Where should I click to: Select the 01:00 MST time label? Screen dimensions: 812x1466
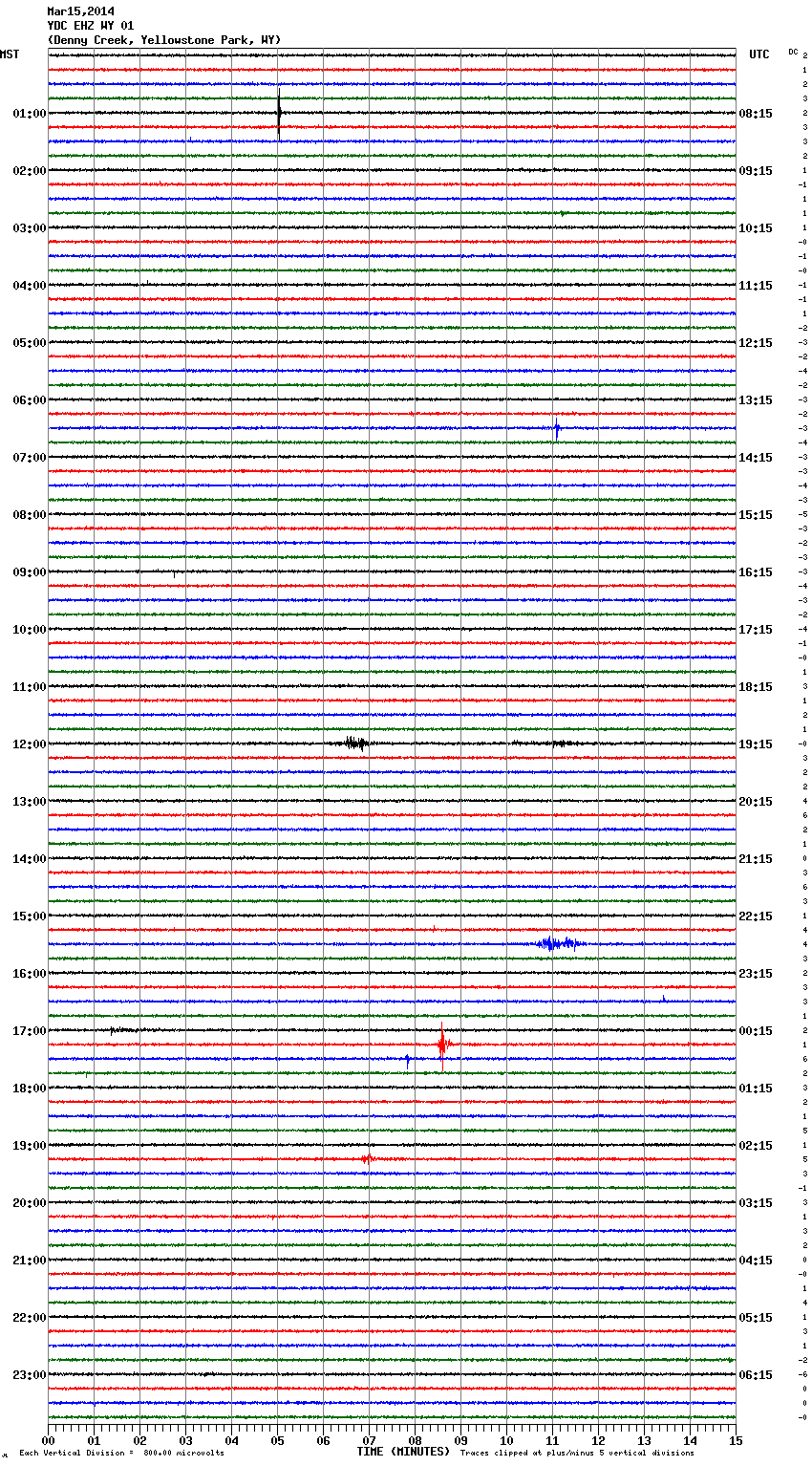coord(30,114)
